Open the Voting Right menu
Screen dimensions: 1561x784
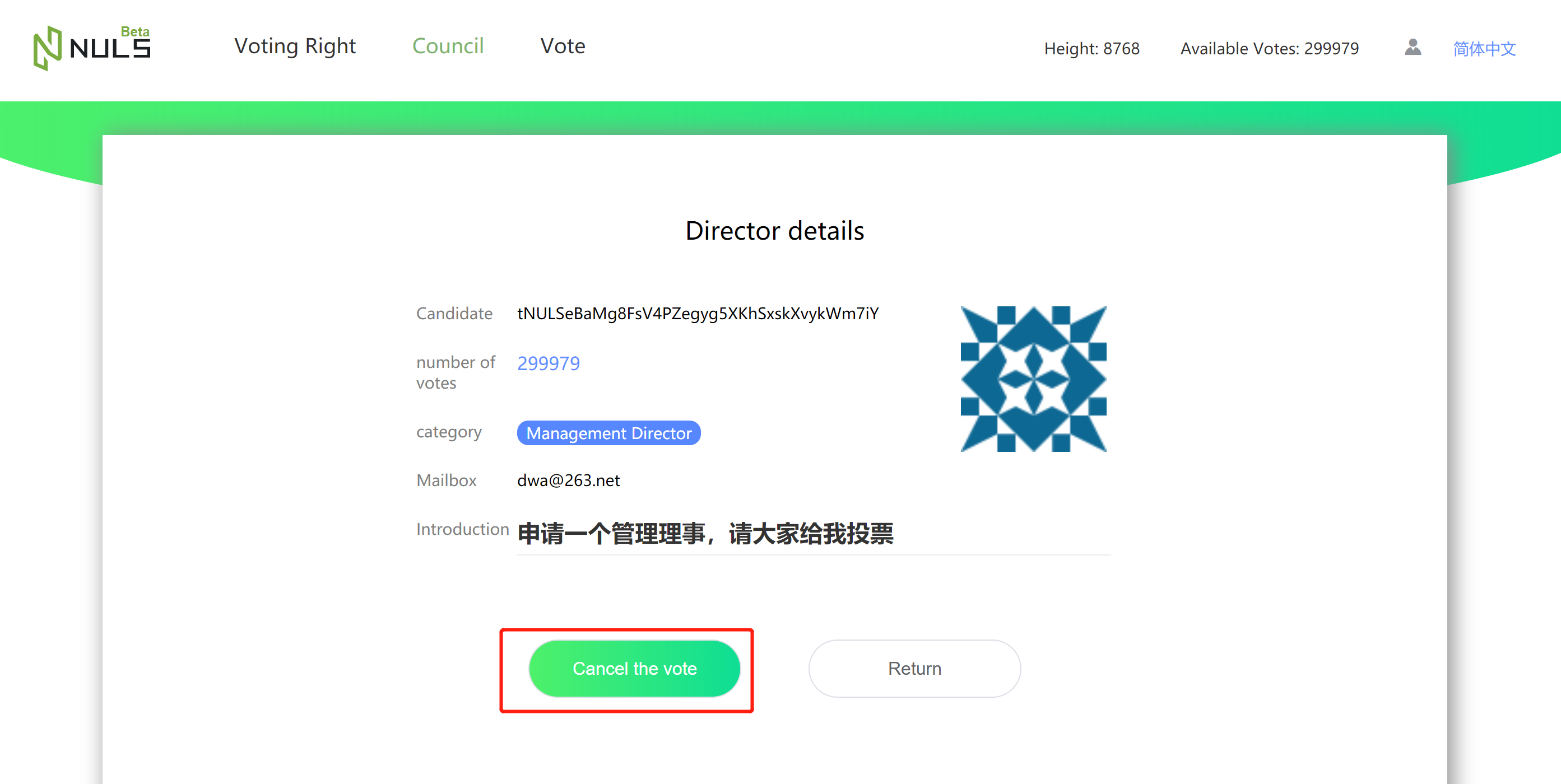(295, 46)
